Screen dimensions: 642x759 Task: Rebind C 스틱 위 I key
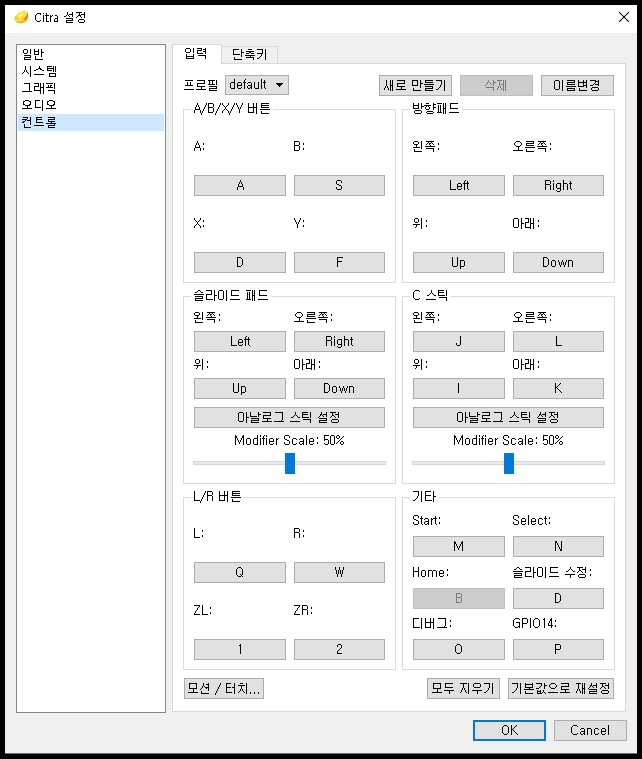tap(459, 388)
